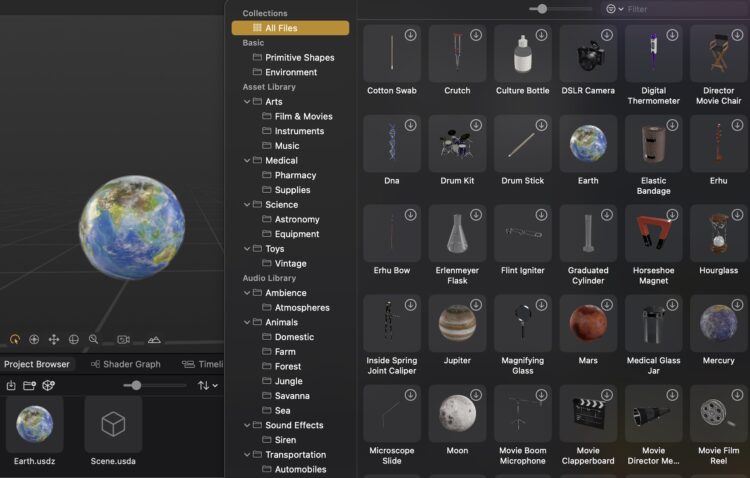750x478 pixels.
Task: Download the Drum Kit asset
Action: click(x=476, y=125)
